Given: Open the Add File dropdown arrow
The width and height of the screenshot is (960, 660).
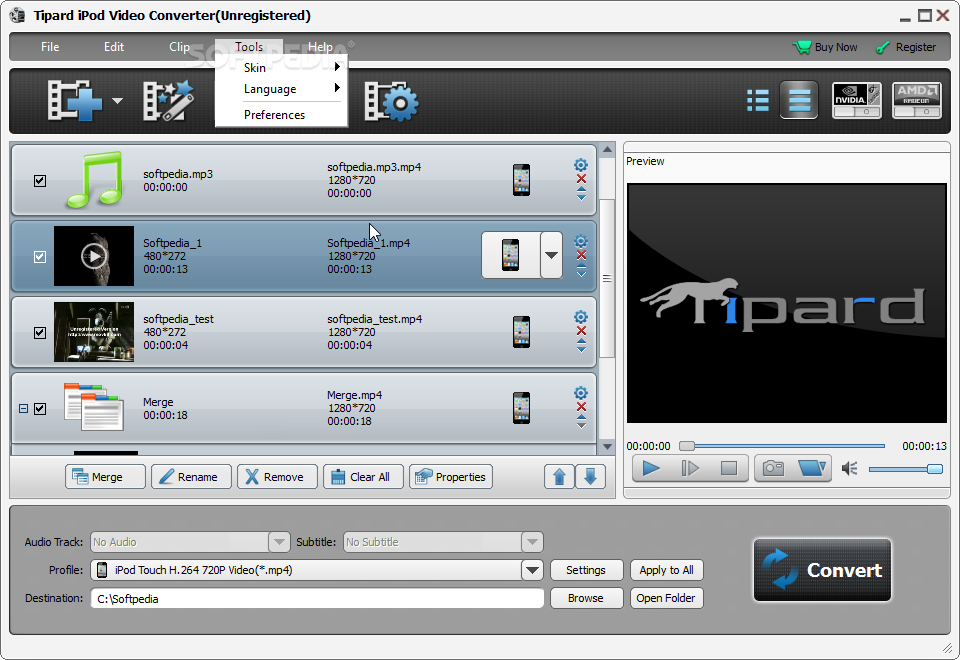Looking at the screenshot, I should 117,101.
